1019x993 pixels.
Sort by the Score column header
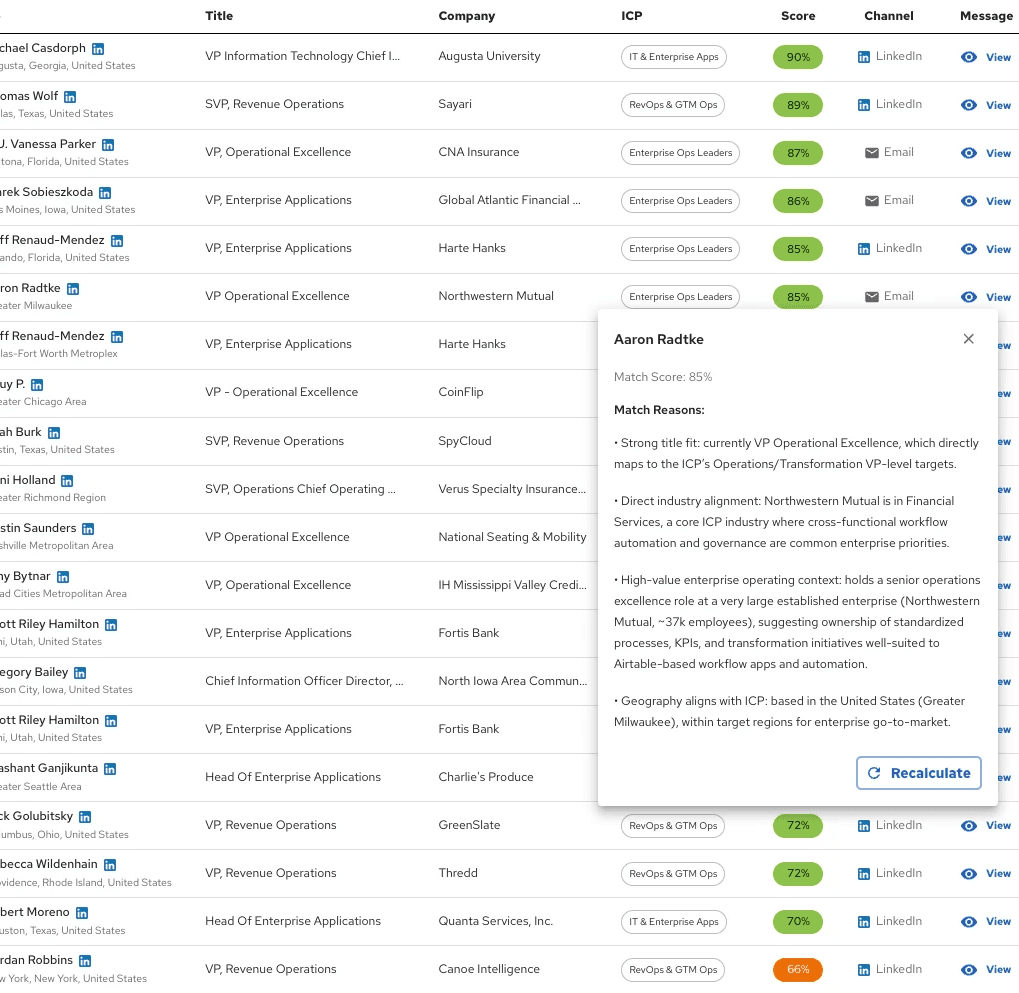[798, 16]
